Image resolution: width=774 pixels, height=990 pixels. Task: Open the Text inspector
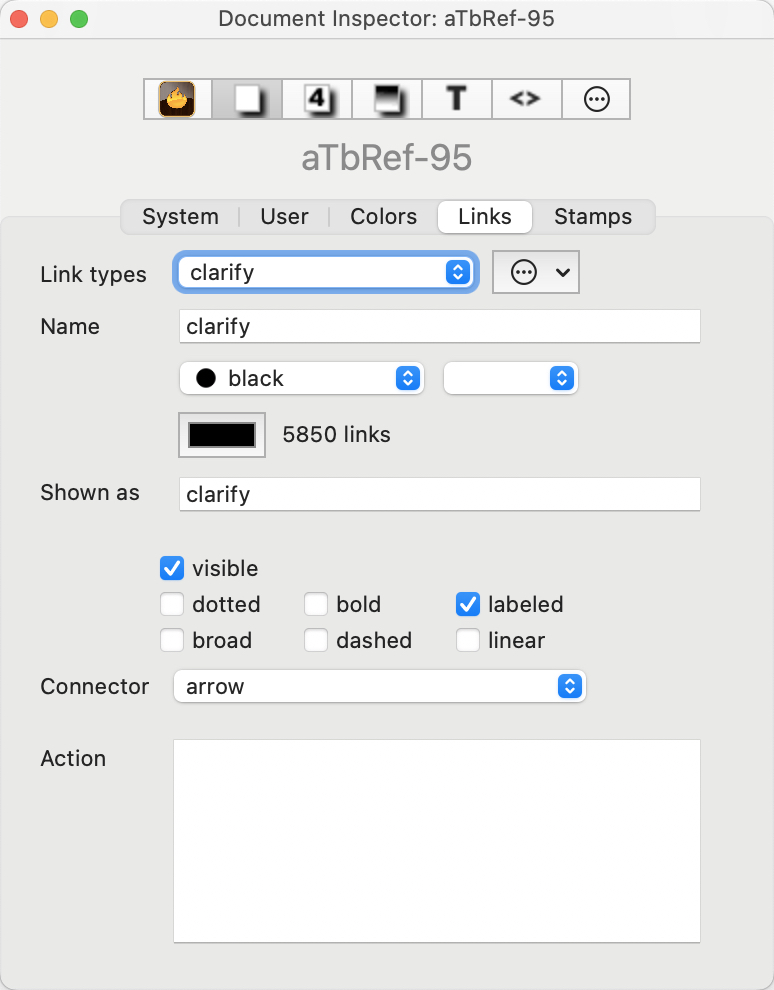coord(456,99)
